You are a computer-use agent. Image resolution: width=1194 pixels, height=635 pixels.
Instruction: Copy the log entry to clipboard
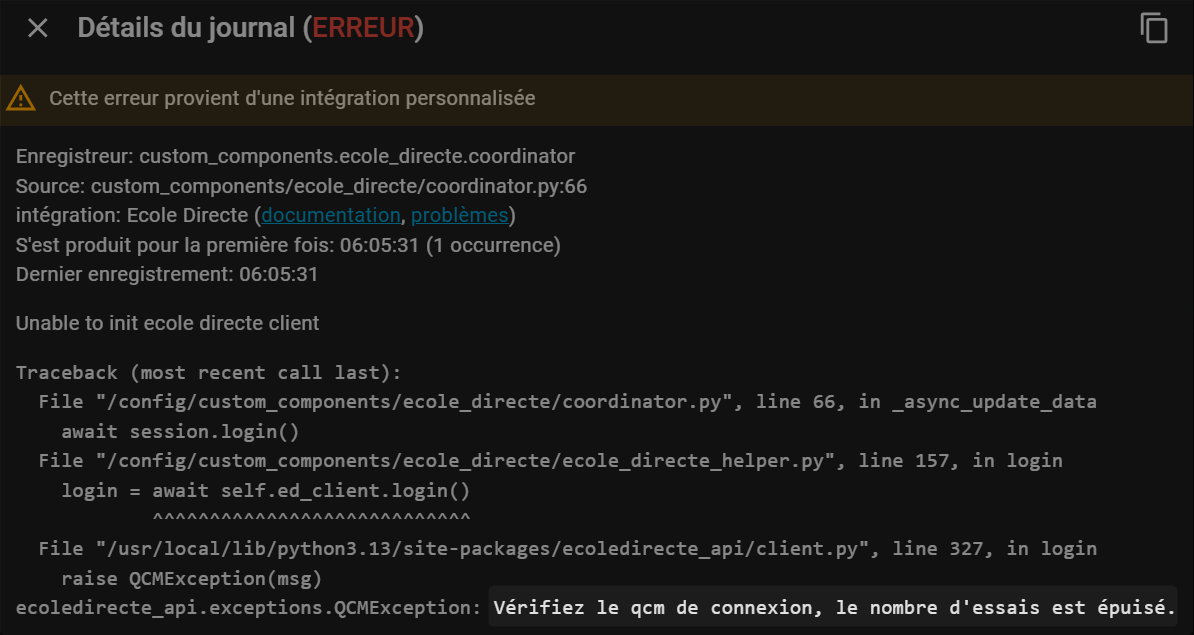click(1154, 28)
